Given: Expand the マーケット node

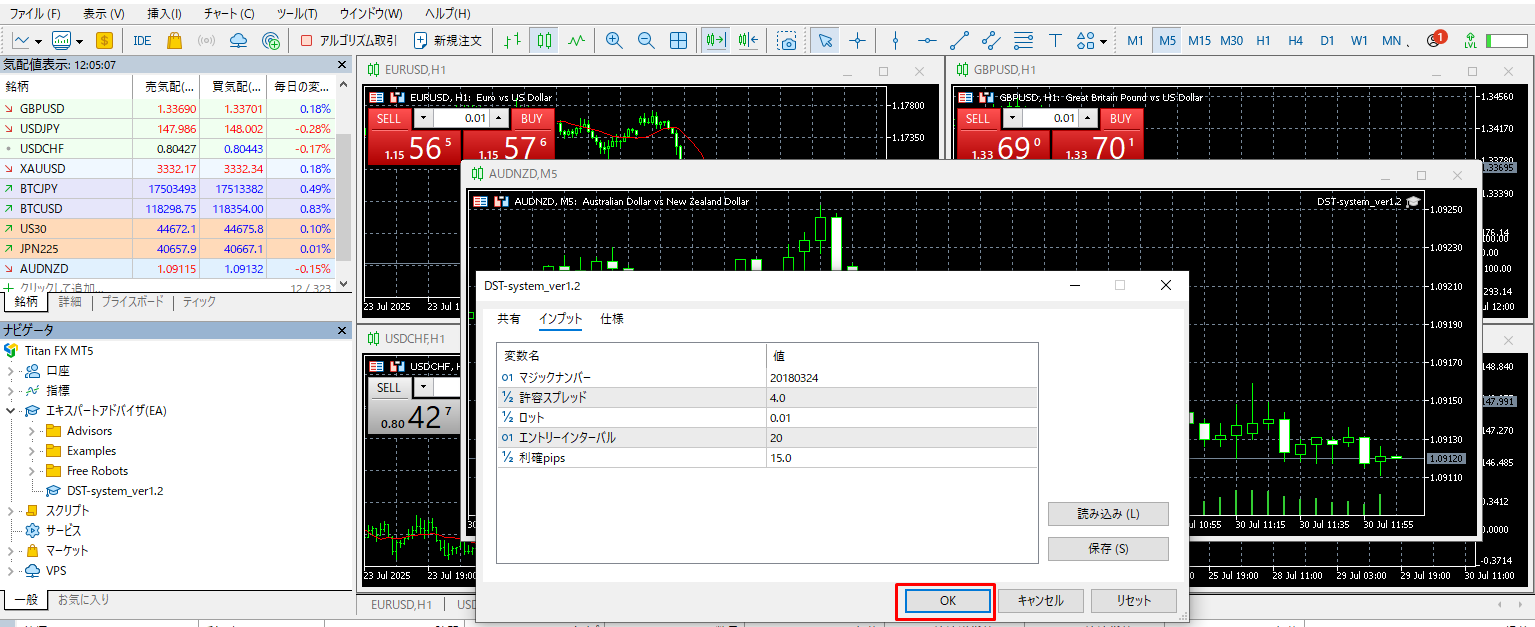Looking at the screenshot, I should [11, 551].
